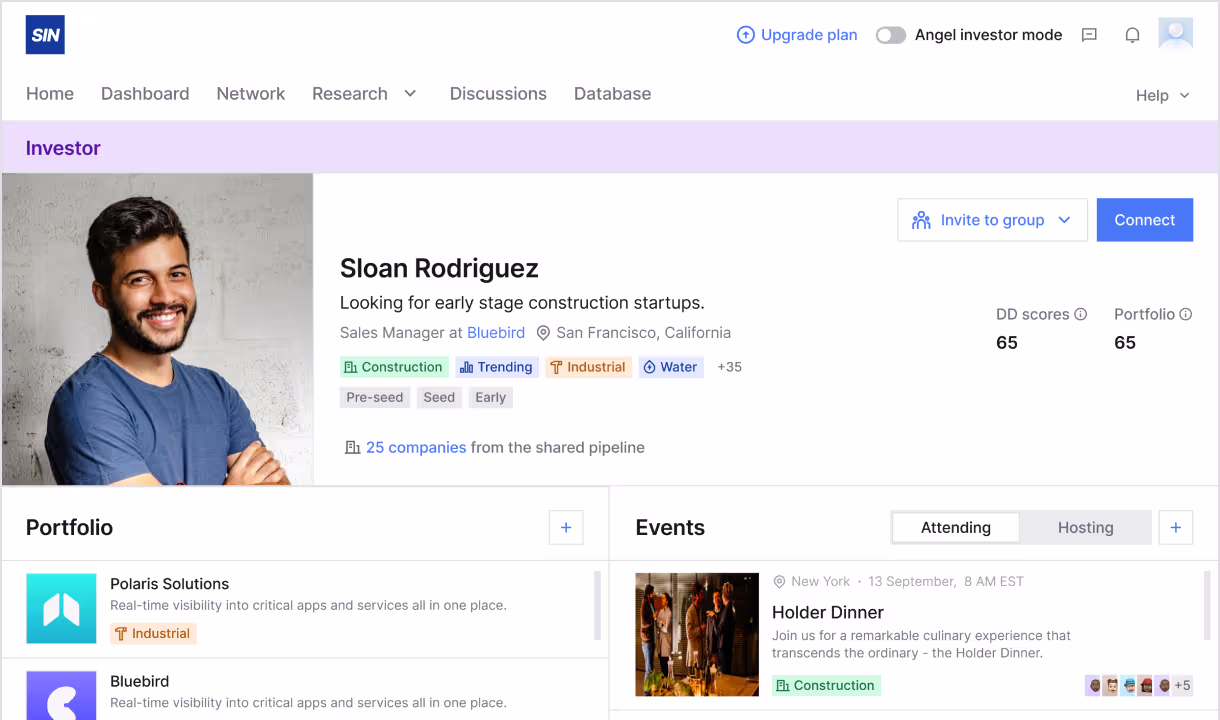Go to Discussions
Image resolution: width=1220 pixels, height=720 pixels.
pyautogui.click(x=498, y=93)
